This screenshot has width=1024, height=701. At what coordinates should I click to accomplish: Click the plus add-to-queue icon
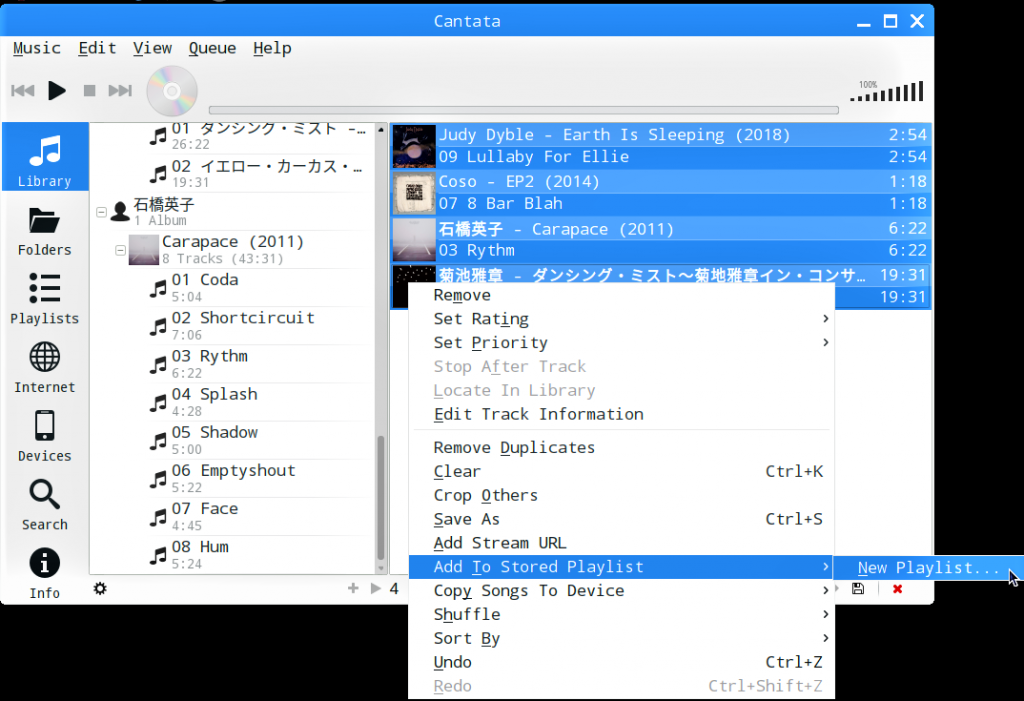pos(353,588)
